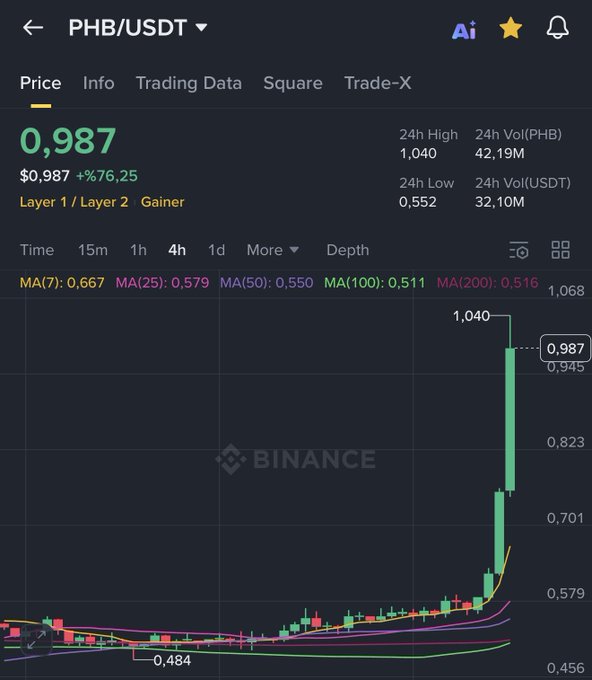
Task: Open the Square tab
Action: [x=293, y=83]
